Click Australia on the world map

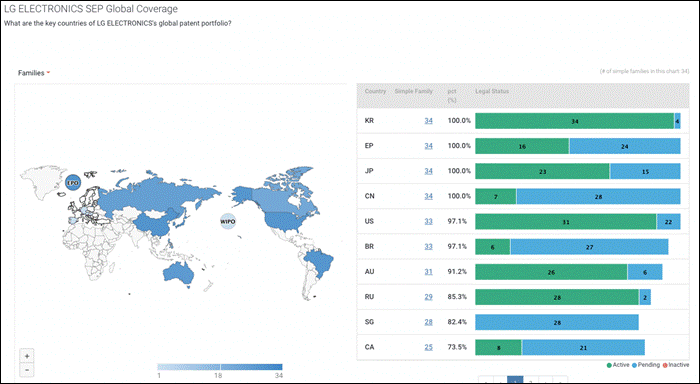(179, 272)
